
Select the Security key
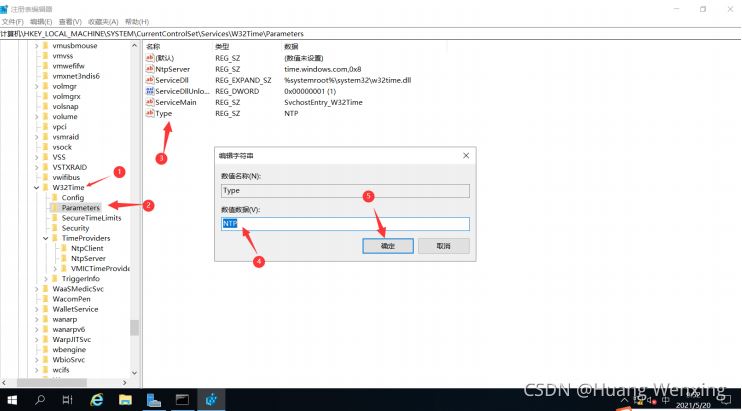click(x=75, y=228)
